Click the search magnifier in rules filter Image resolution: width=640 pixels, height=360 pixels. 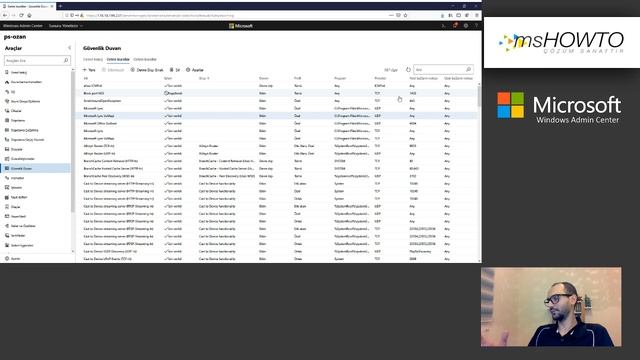[x=469, y=70]
